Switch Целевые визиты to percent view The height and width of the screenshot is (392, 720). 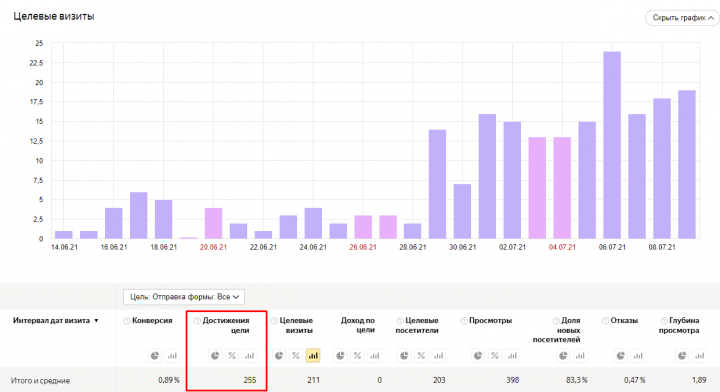coord(296,356)
